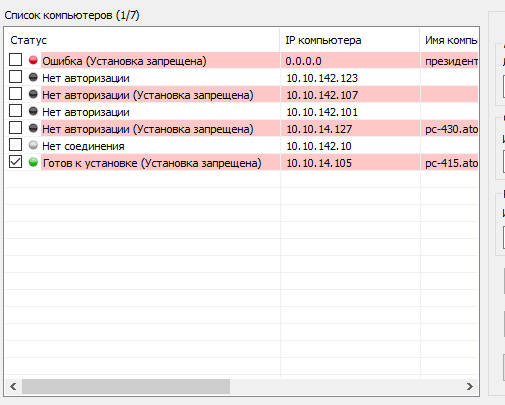Select 'Нет авторизации' for 10.10.142.123
Viewport: 505px width, 405px height.
tap(86, 78)
